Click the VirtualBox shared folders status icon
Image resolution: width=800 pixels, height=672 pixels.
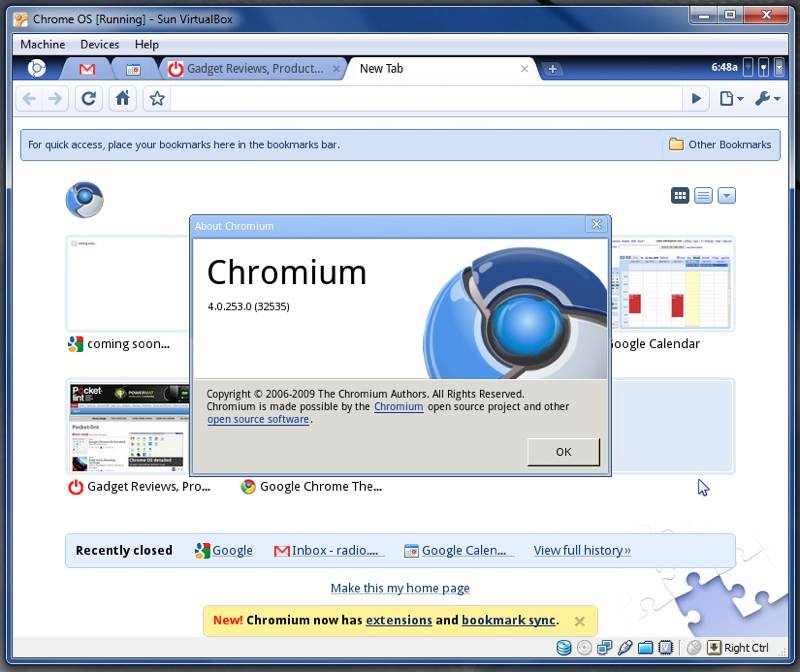pos(645,648)
